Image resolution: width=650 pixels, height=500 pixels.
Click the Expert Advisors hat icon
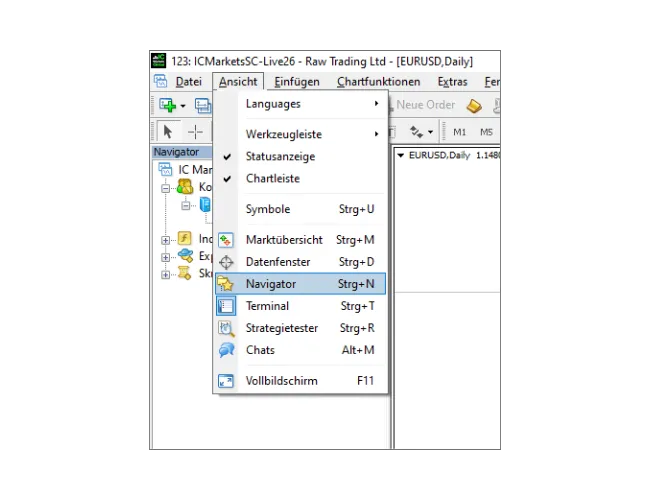pyautogui.click(x=185, y=255)
